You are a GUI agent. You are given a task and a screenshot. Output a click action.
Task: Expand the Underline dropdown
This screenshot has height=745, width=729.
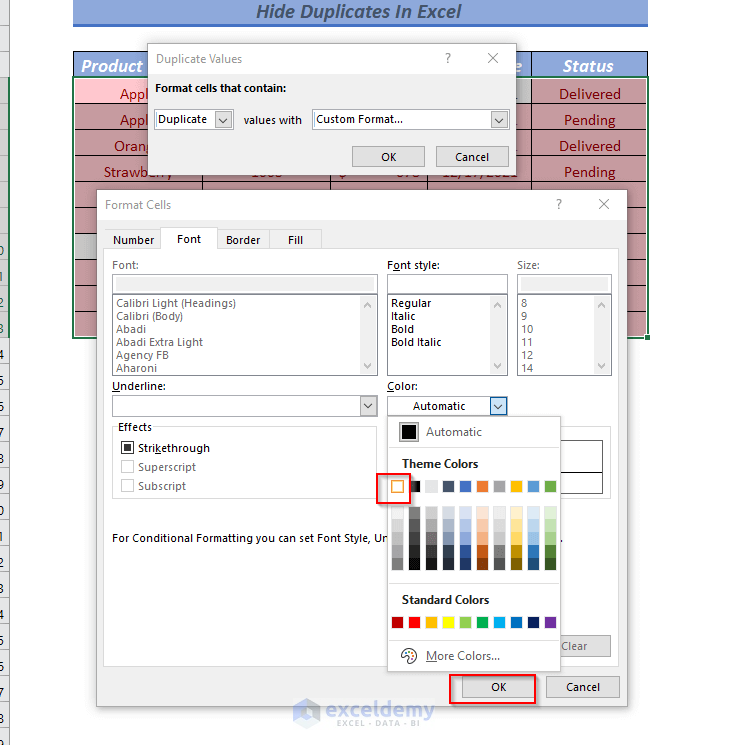pyautogui.click(x=368, y=406)
